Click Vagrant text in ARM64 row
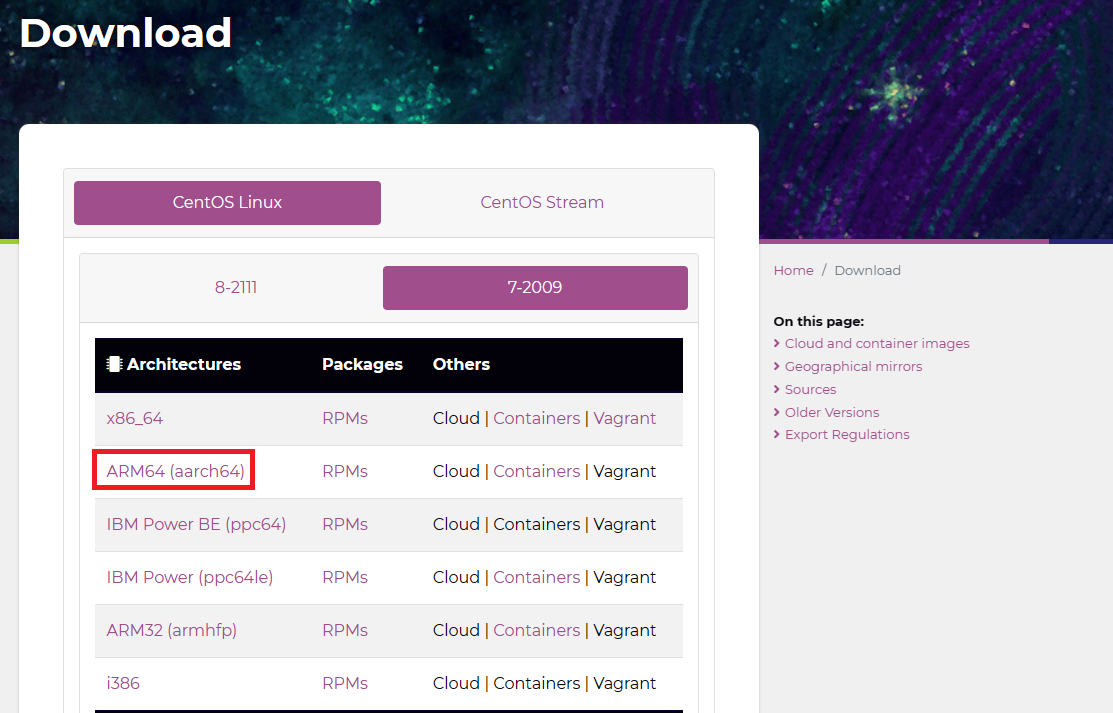 625,471
